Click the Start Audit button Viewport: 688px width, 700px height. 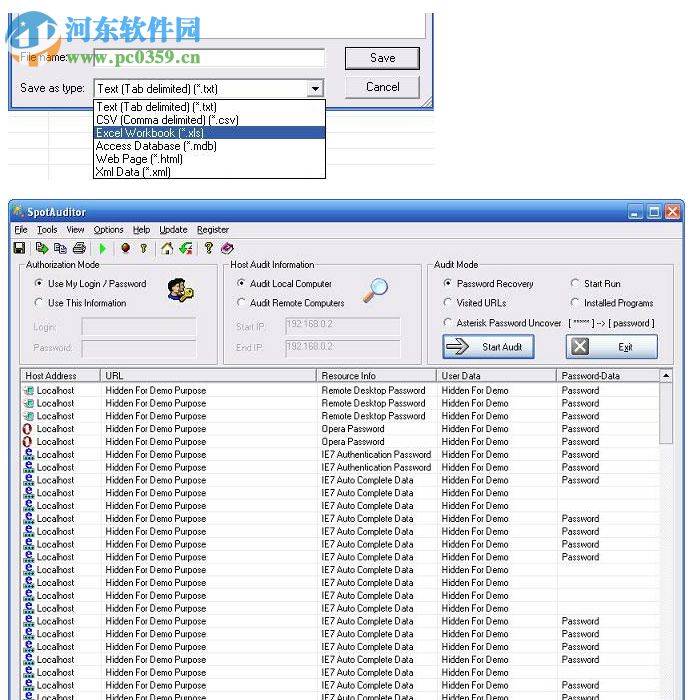[x=488, y=346]
